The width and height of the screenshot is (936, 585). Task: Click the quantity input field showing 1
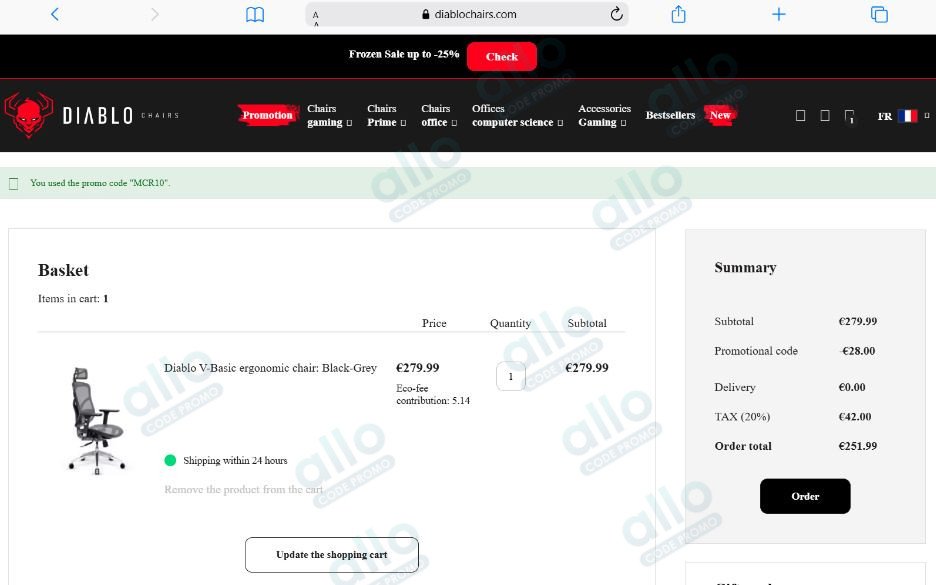(510, 377)
